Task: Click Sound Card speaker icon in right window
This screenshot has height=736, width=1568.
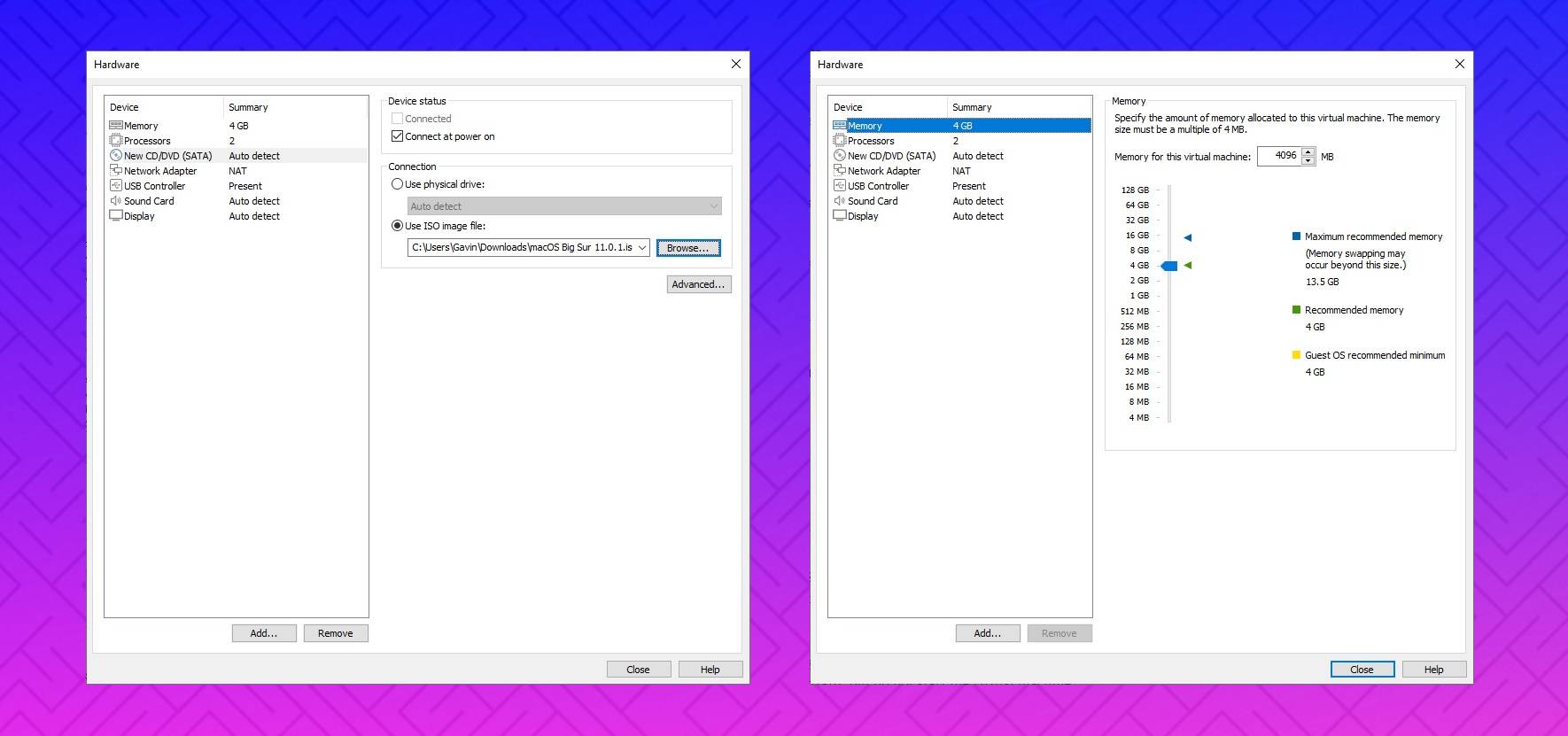Action: click(839, 201)
